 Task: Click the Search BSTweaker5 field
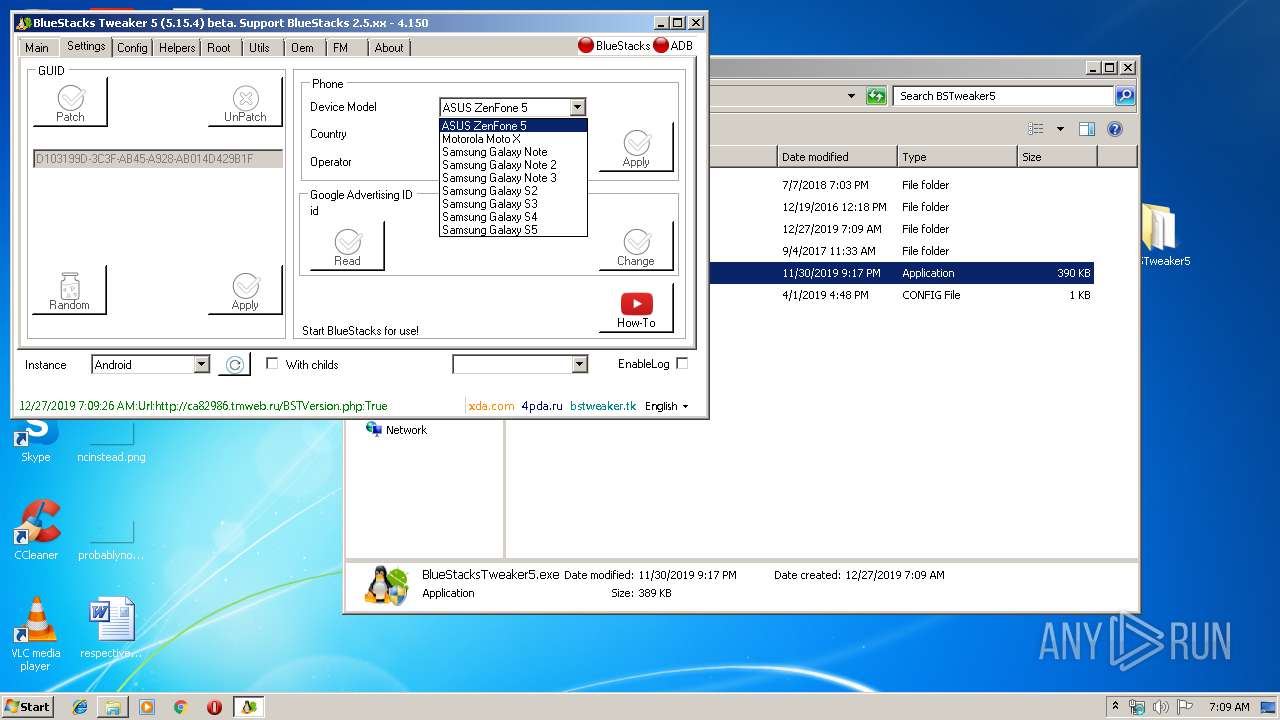1003,96
